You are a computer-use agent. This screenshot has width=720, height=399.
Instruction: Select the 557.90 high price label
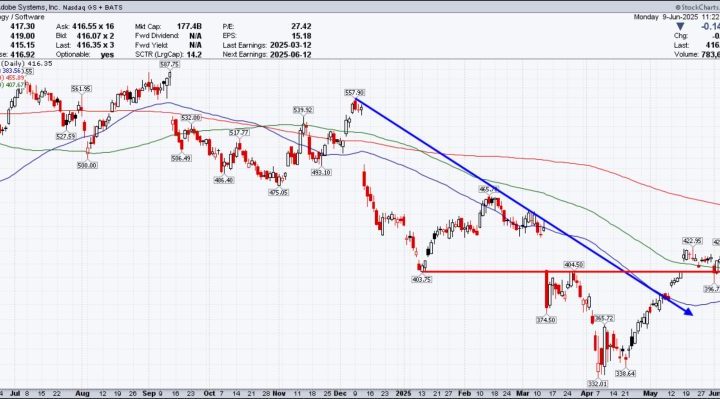point(354,93)
